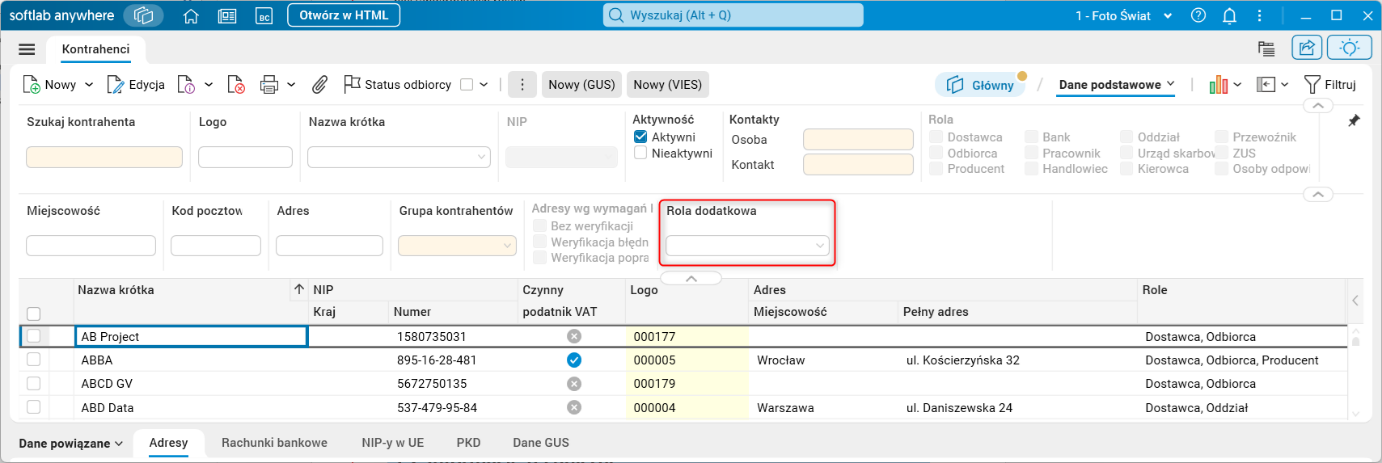The height and width of the screenshot is (463, 1382).
Task: Click the Otwórz w HTML button
Action: click(344, 16)
